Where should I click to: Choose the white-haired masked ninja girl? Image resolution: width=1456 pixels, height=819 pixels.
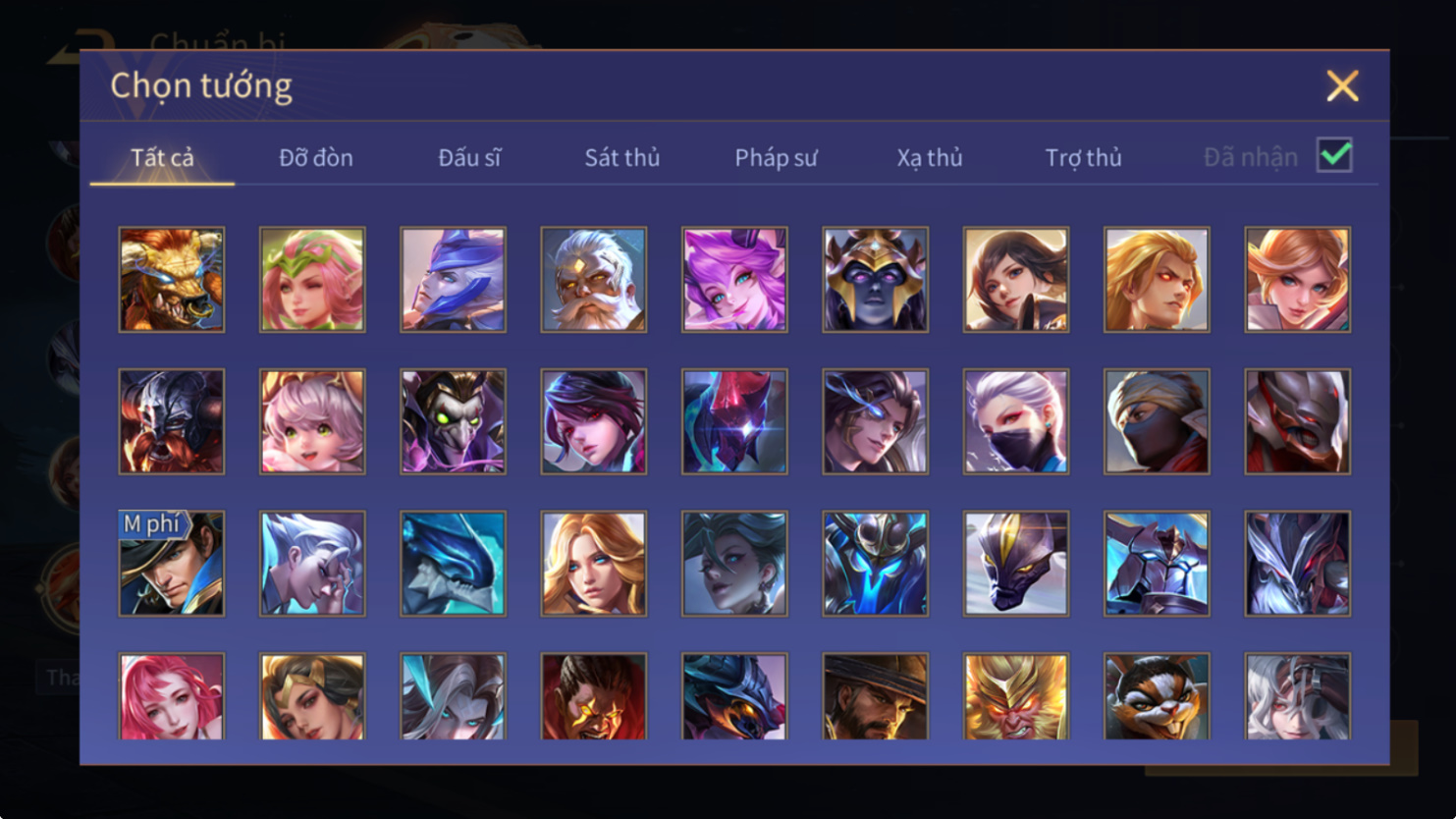[1016, 421]
